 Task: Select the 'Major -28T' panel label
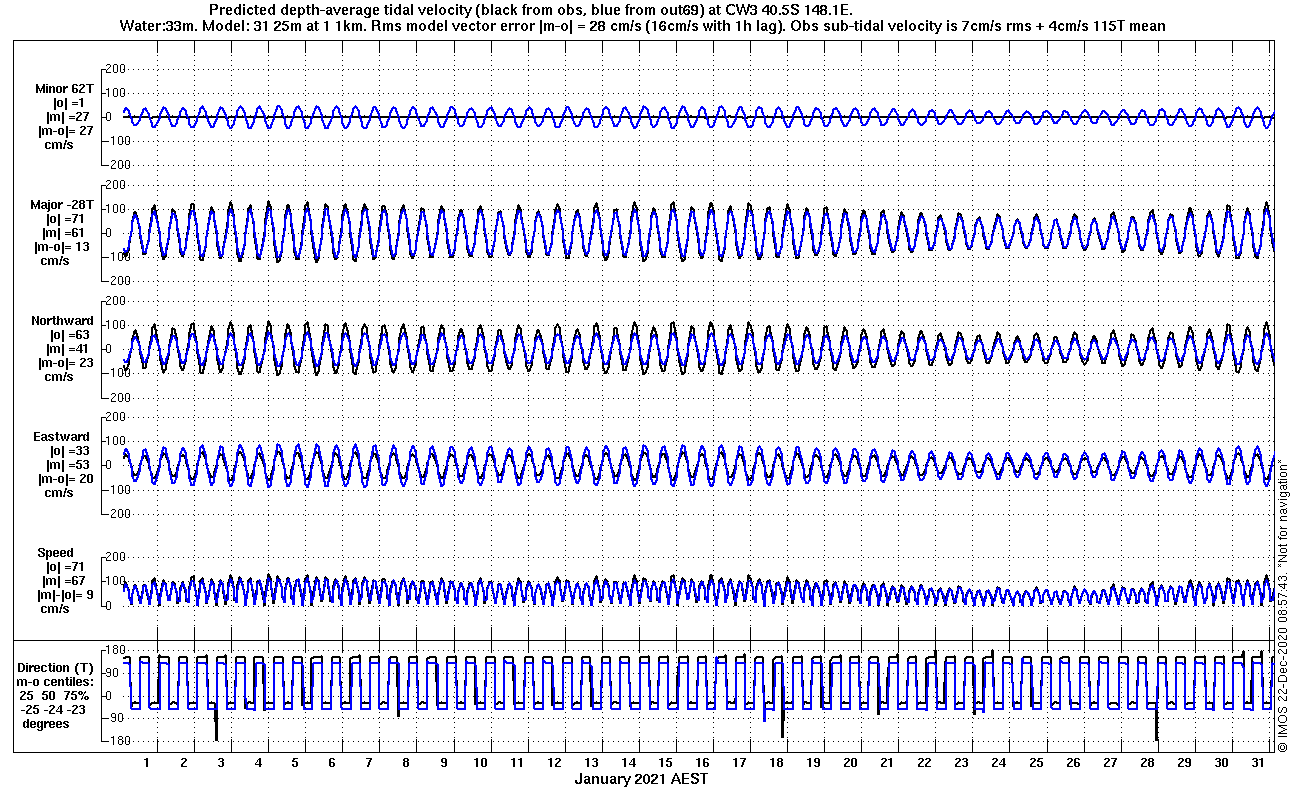tap(61, 205)
